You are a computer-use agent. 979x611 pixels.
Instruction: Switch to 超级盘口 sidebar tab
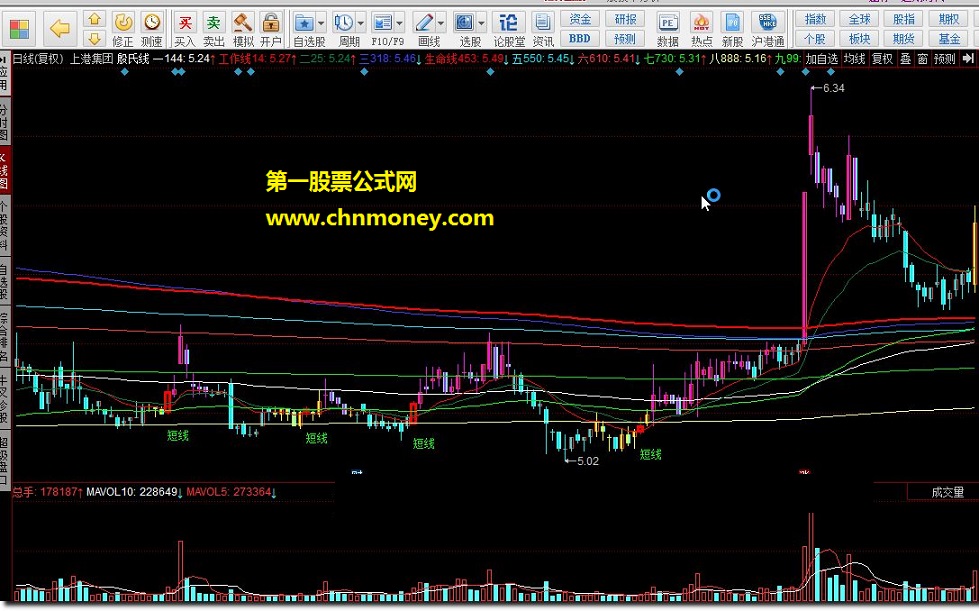4,460
